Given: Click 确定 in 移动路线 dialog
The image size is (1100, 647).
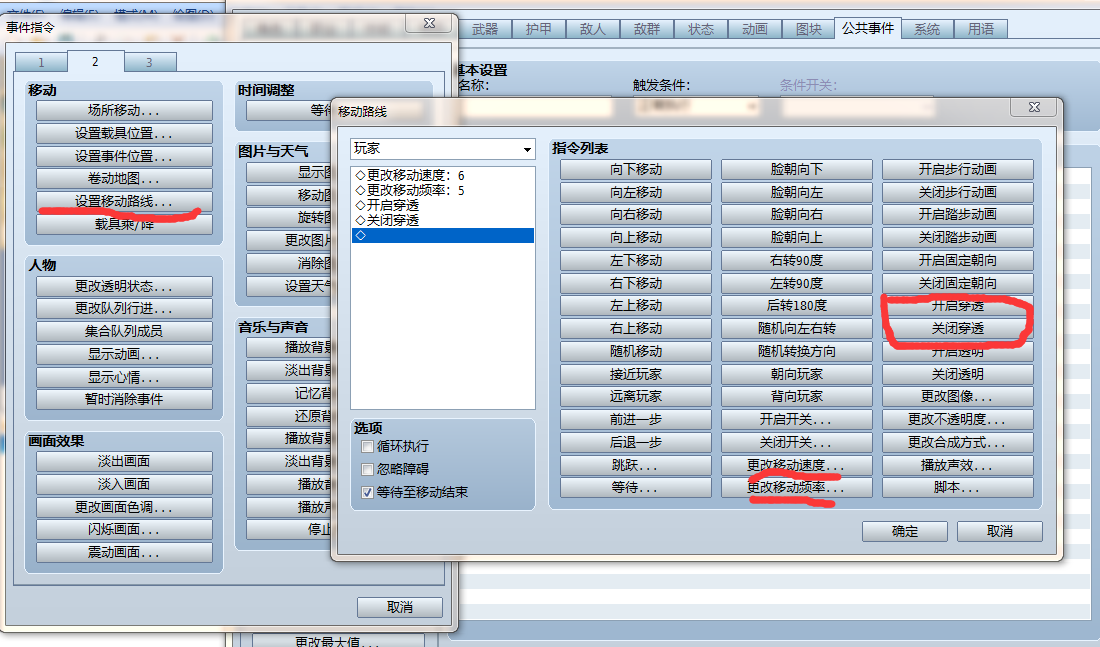Looking at the screenshot, I should coord(905,531).
